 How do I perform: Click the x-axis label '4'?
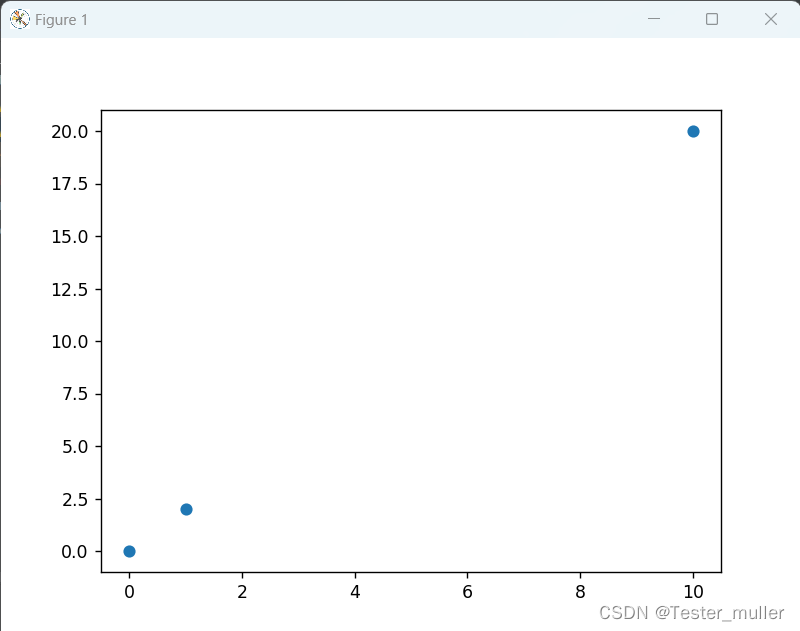point(355,592)
